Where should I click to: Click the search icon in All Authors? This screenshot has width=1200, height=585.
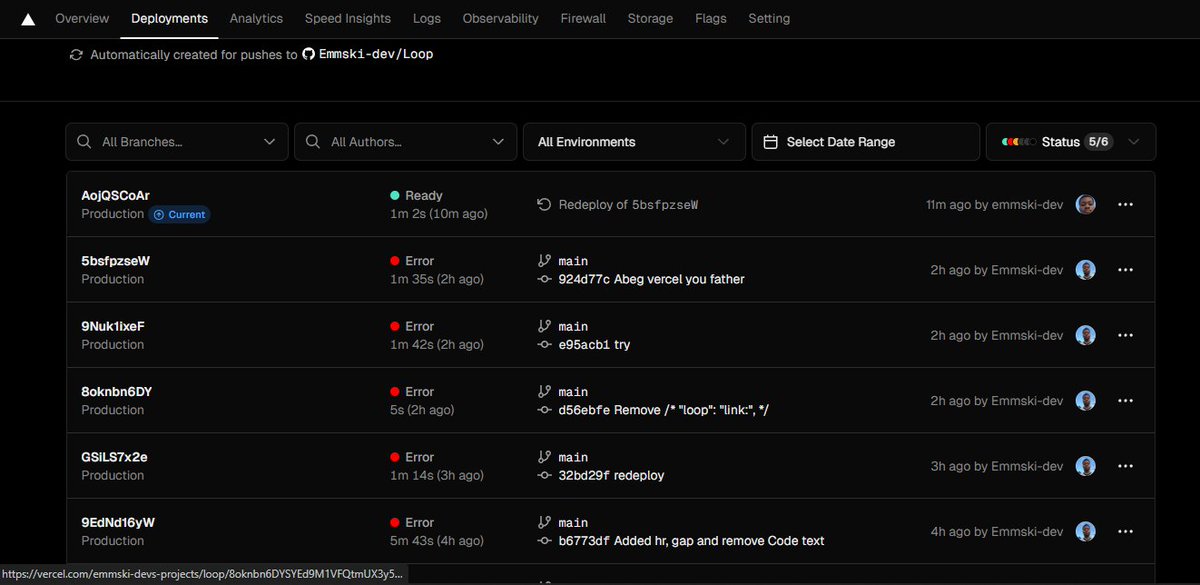pyautogui.click(x=313, y=142)
